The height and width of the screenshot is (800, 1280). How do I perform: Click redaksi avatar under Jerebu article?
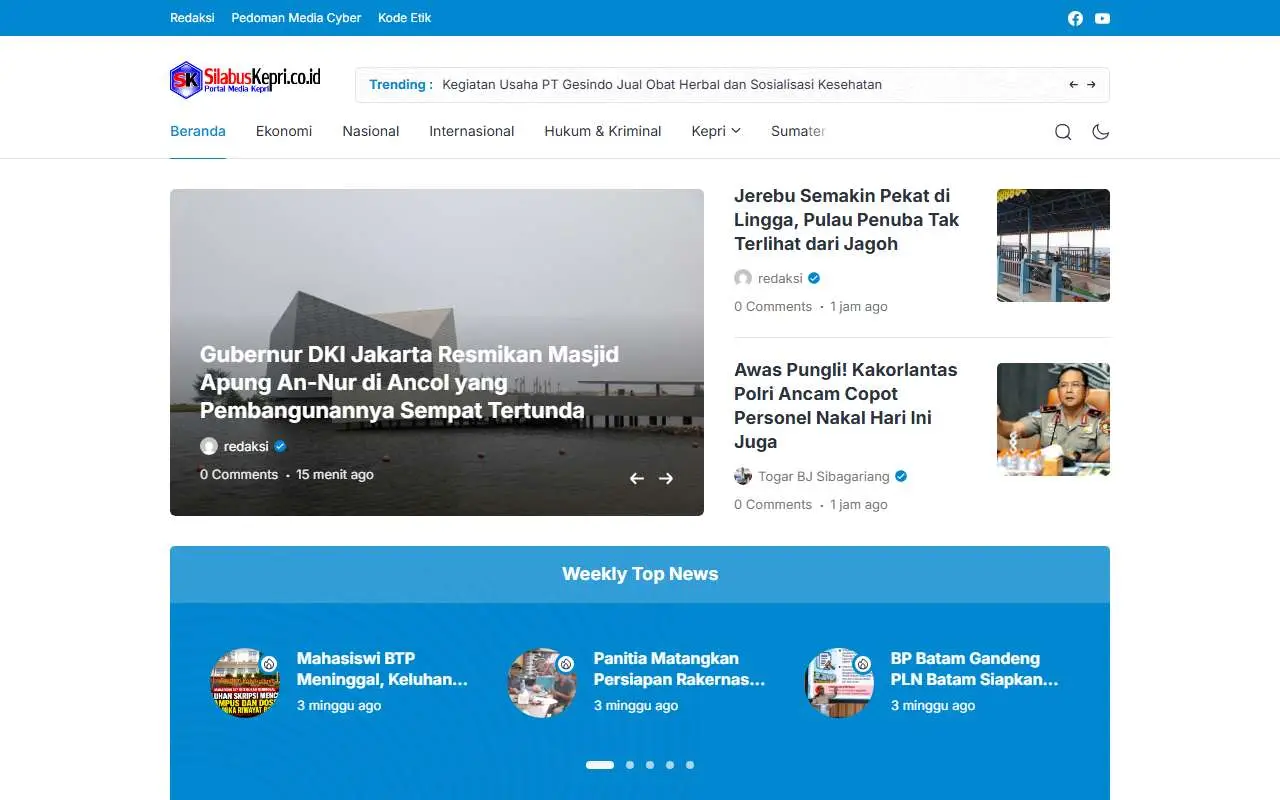pyautogui.click(x=743, y=278)
